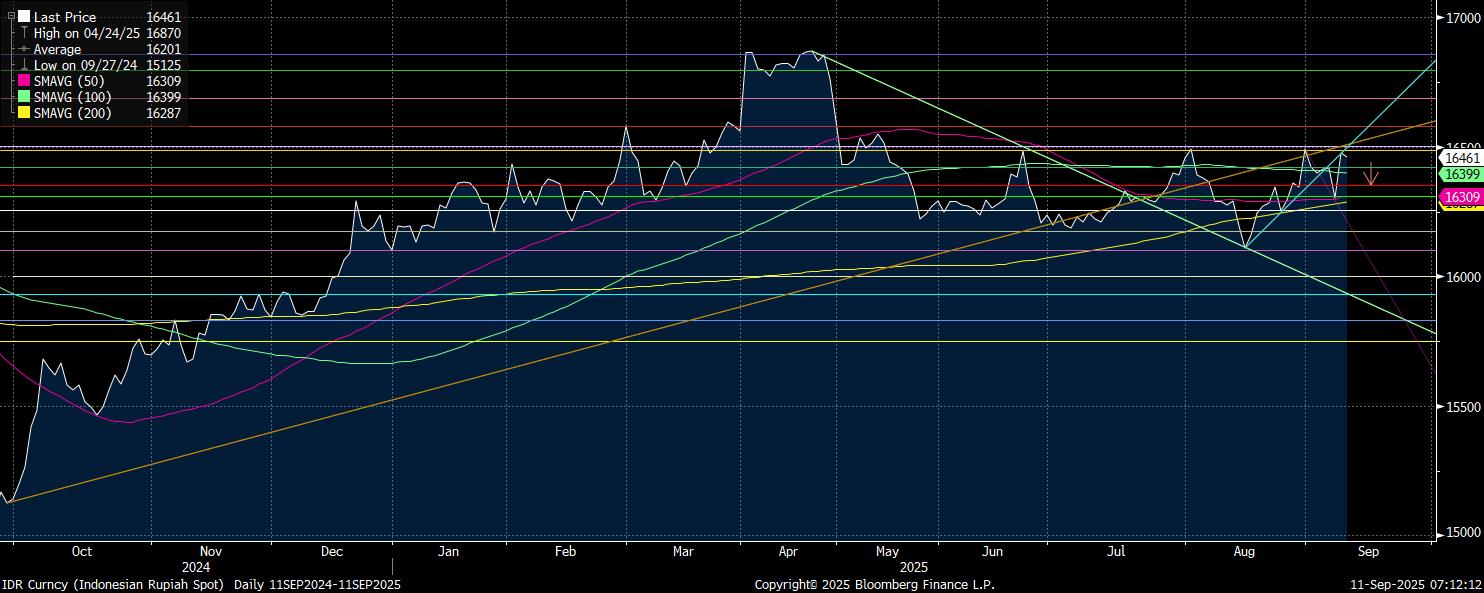Click the red down arrow annotation
The width and height of the screenshot is (1484, 593).
coord(1372,174)
